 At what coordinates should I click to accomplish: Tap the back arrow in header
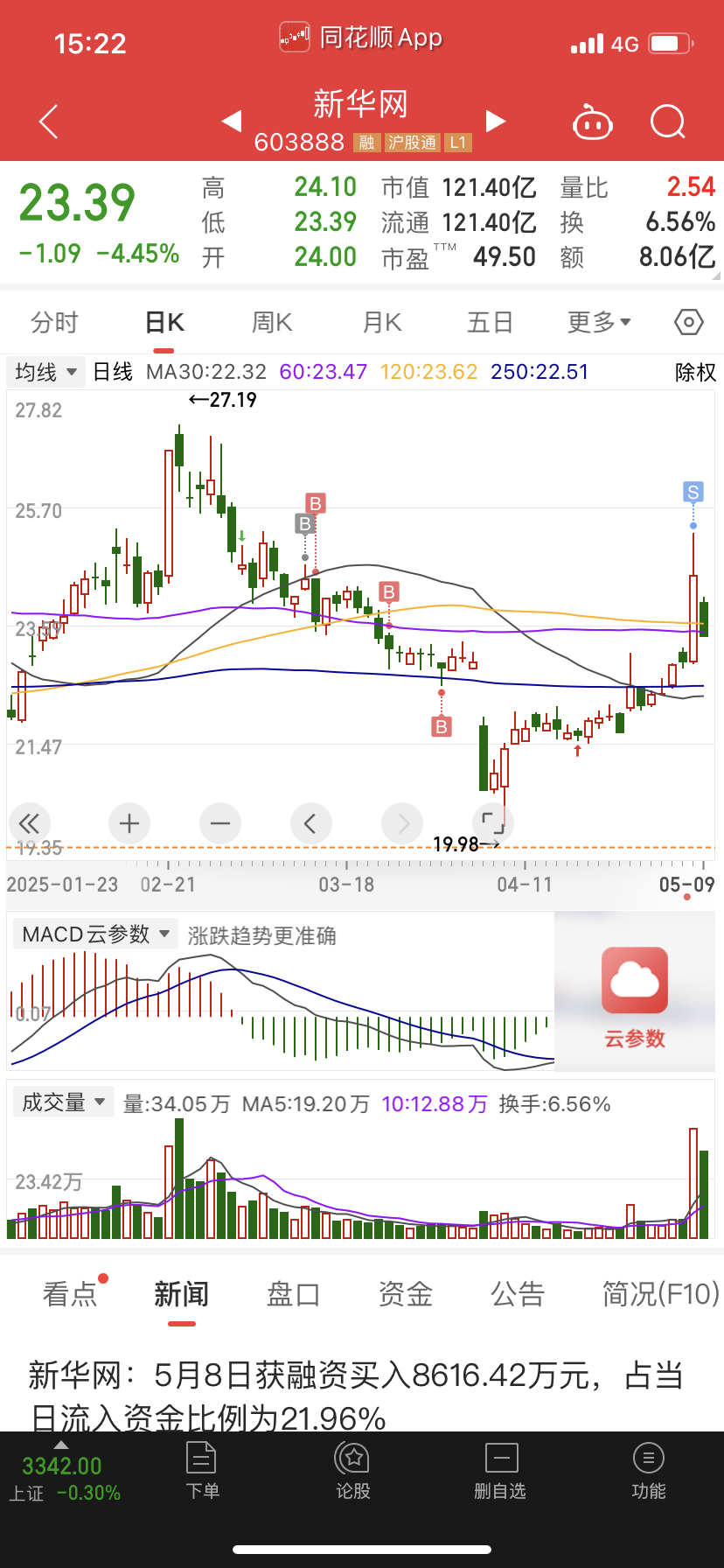tap(49, 122)
